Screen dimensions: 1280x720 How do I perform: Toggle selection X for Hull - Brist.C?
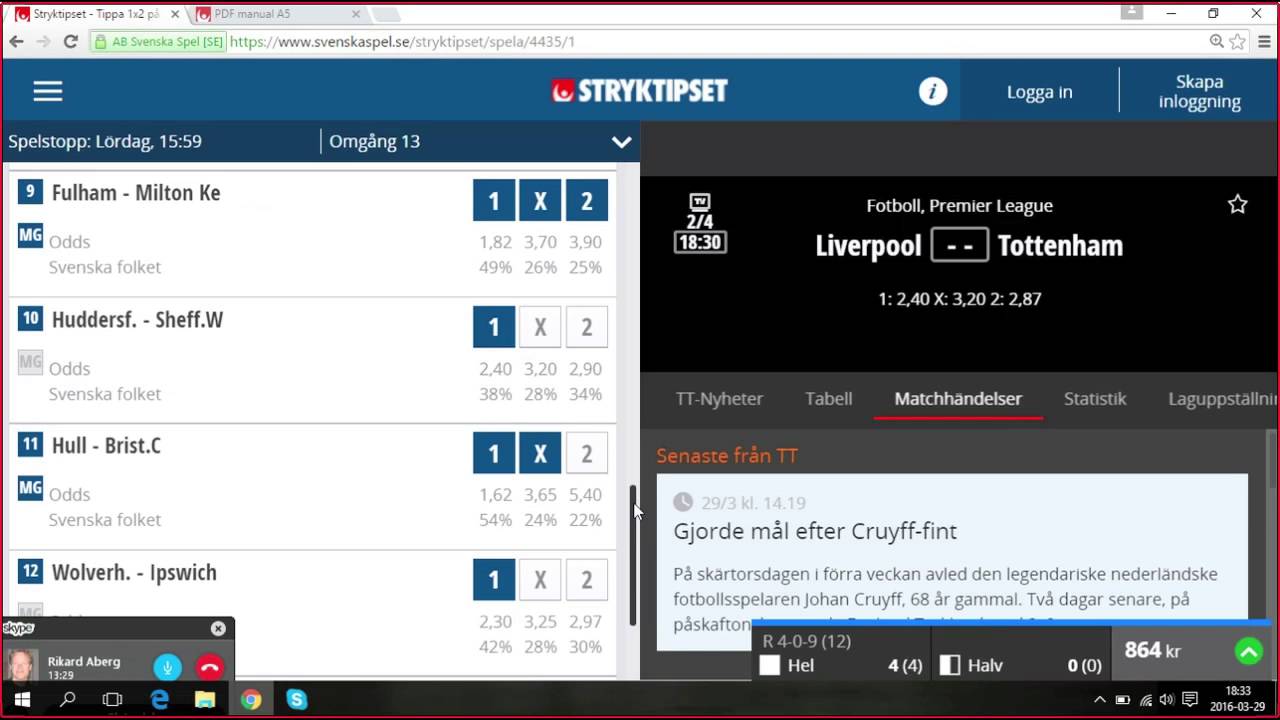(x=540, y=453)
